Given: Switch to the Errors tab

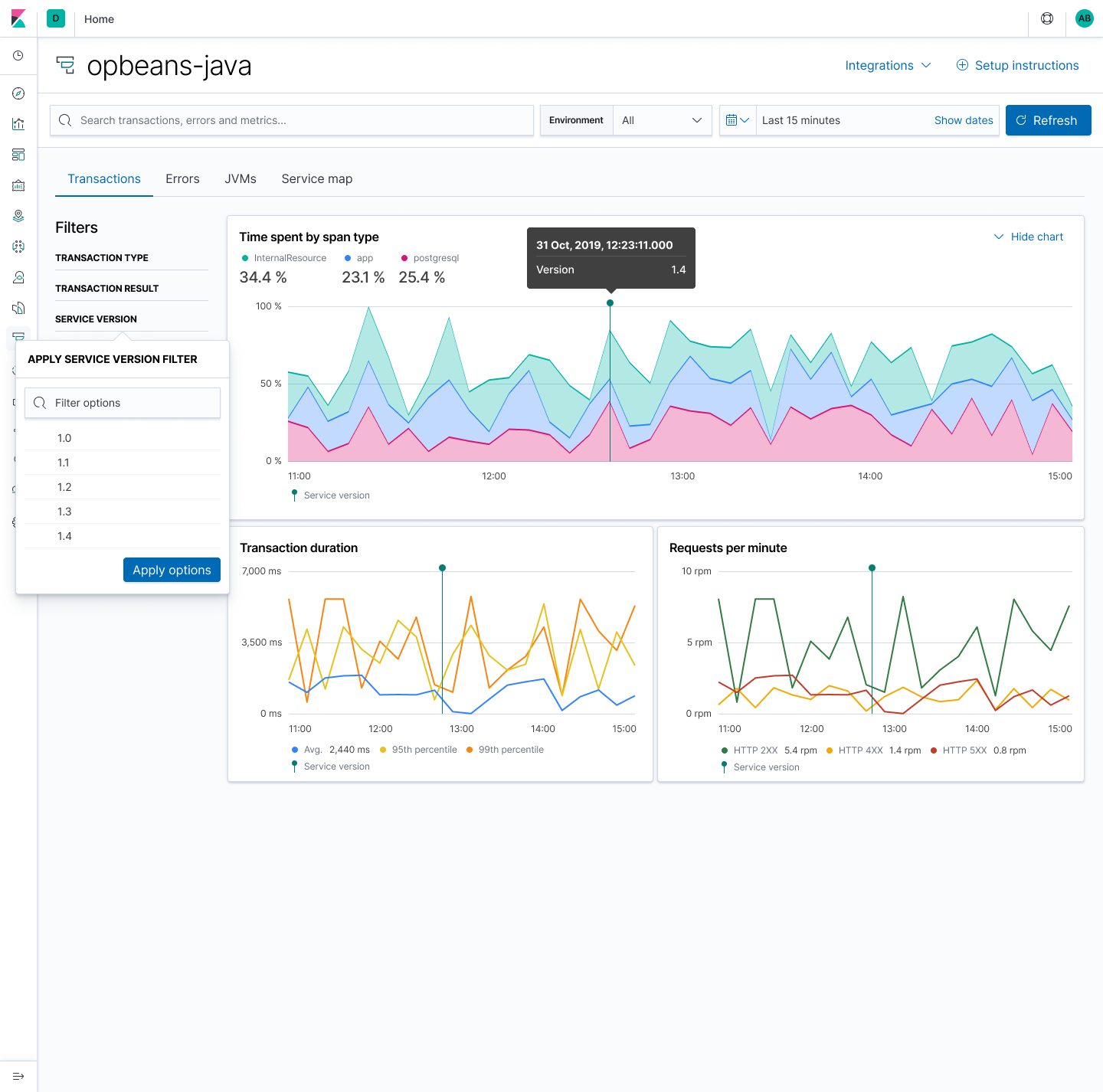Looking at the screenshot, I should [x=182, y=178].
